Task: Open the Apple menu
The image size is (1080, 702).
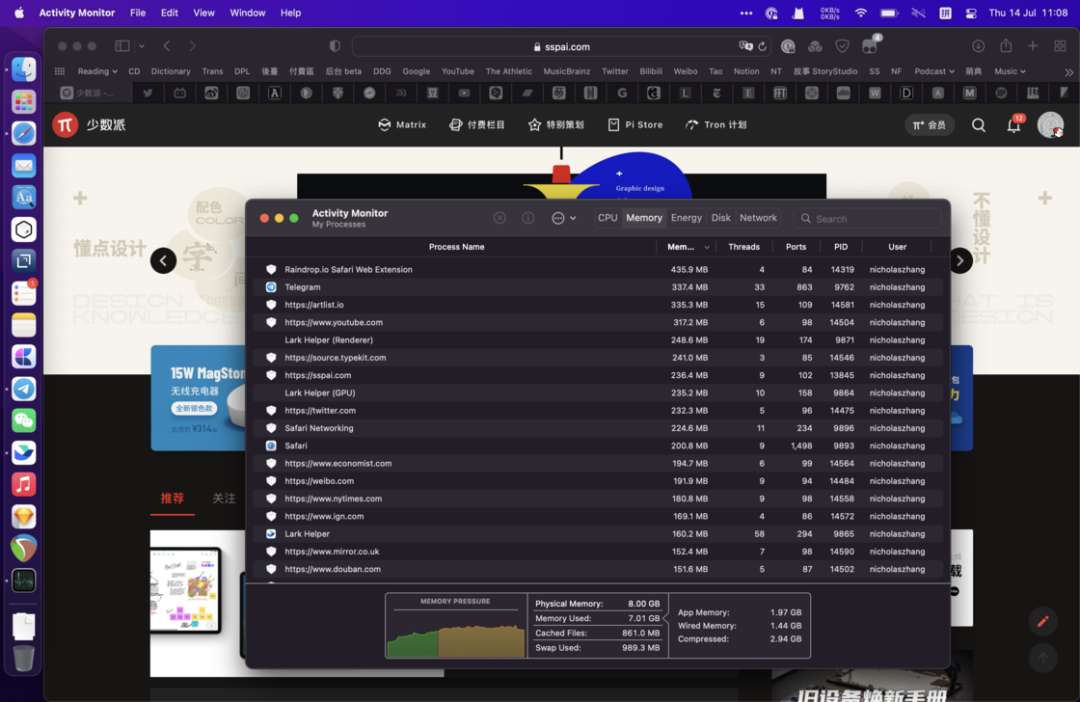Action: pos(19,12)
